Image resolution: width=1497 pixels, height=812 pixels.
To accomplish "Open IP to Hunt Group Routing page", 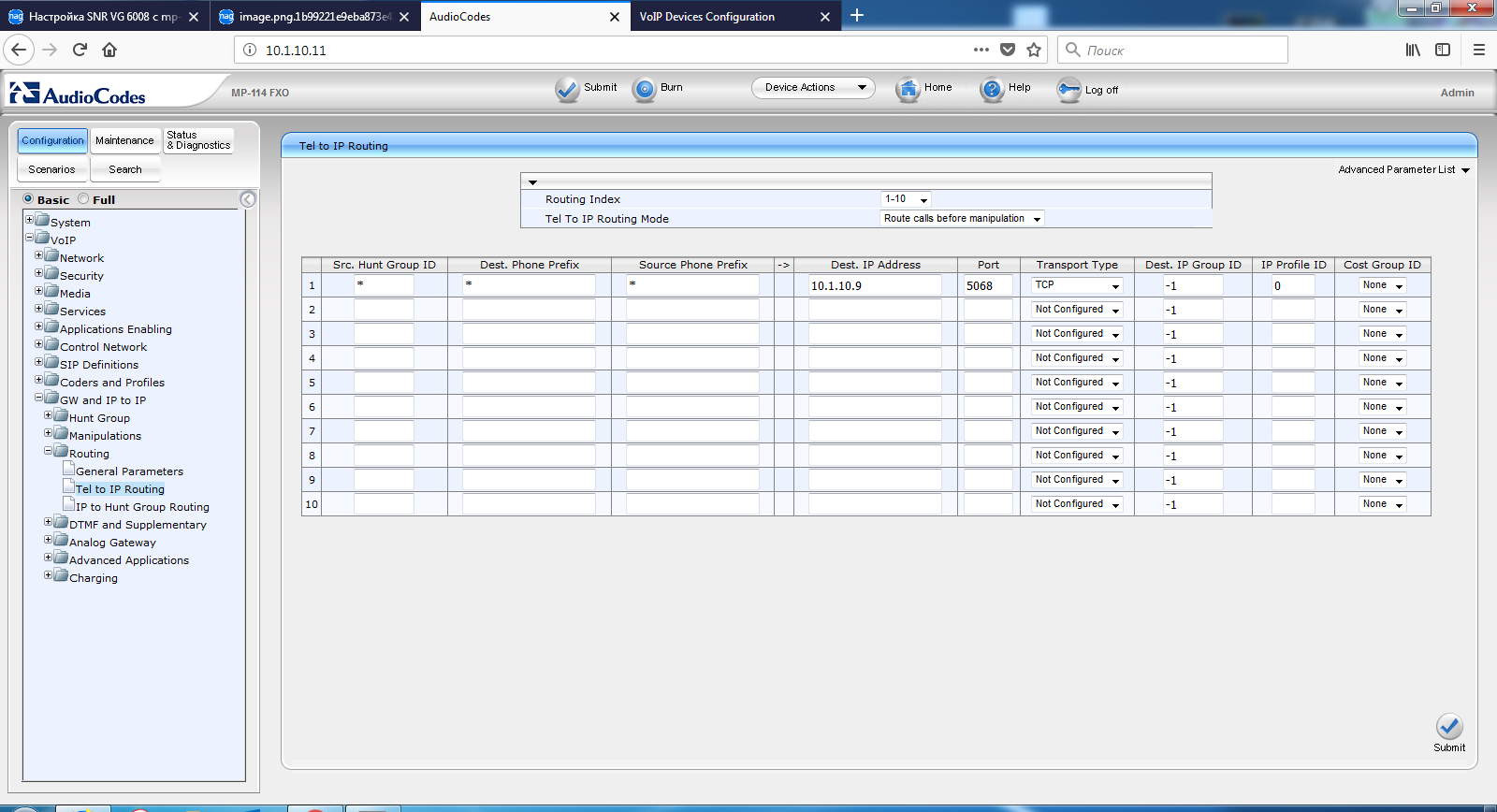I will click(x=142, y=507).
